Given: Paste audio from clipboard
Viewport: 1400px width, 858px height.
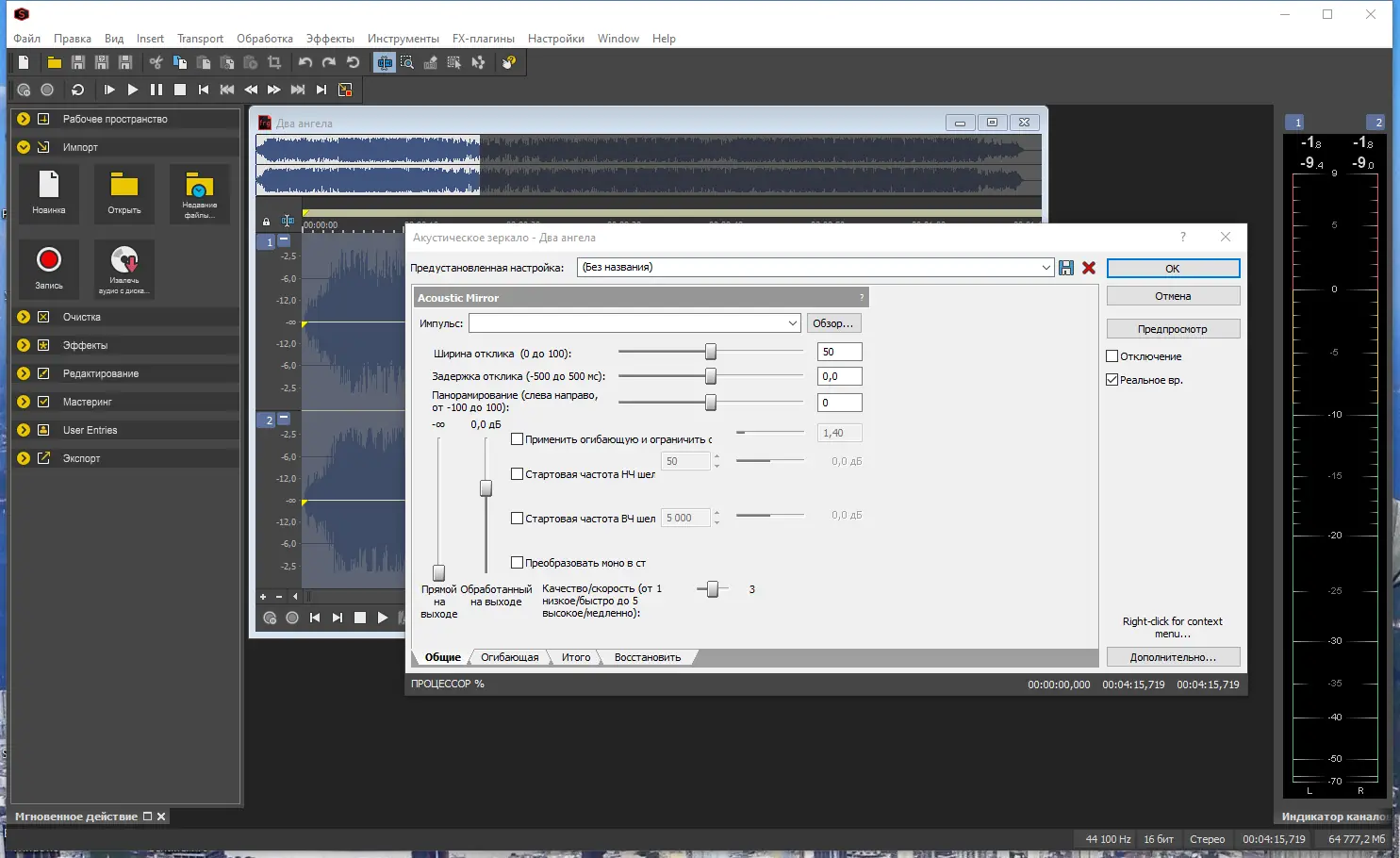Looking at the screenshot, I should pyautogui.click(x=203, y=62).
